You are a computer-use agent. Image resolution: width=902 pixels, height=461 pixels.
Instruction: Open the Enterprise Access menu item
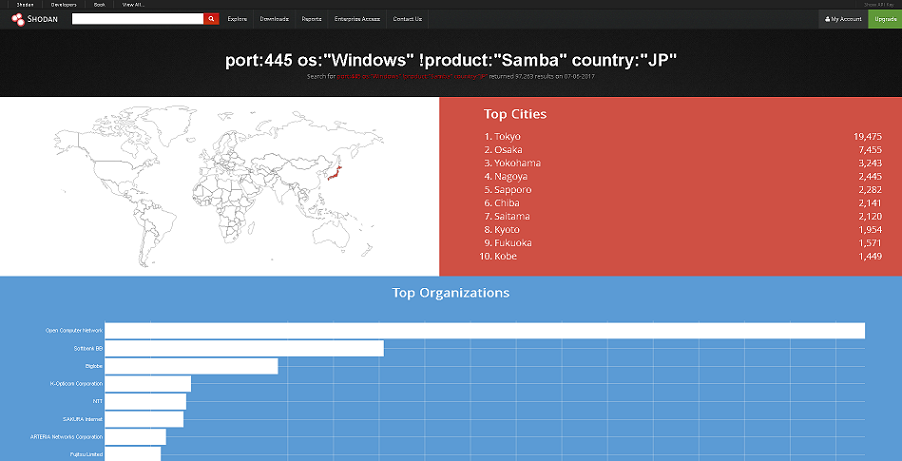pos(357,19)
